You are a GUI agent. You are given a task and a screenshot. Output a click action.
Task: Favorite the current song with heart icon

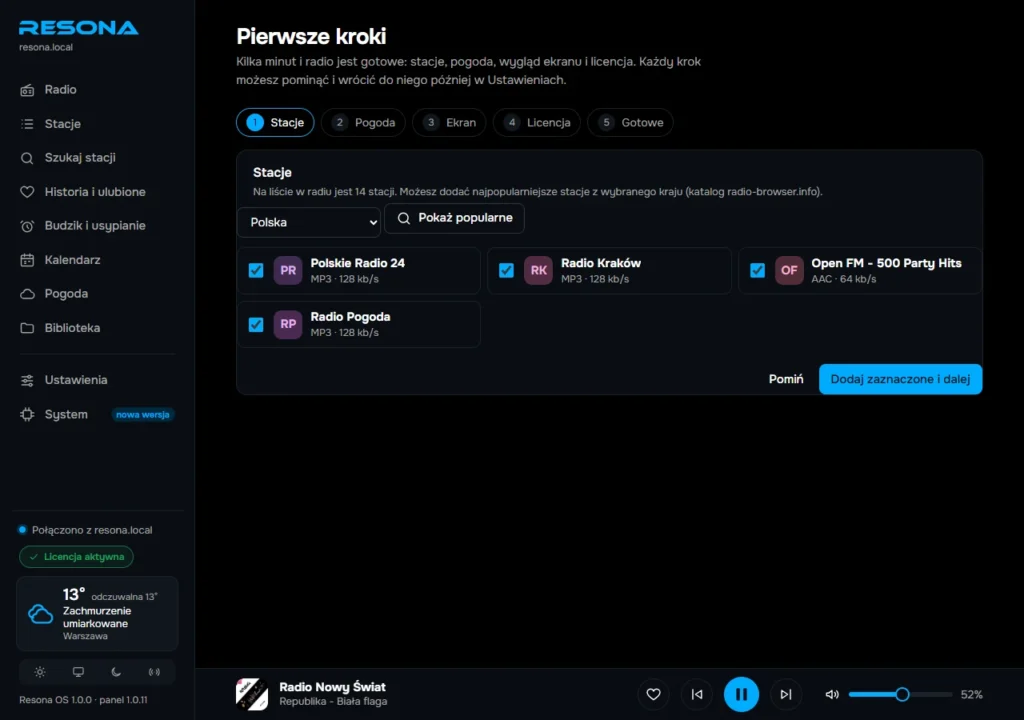653,694
